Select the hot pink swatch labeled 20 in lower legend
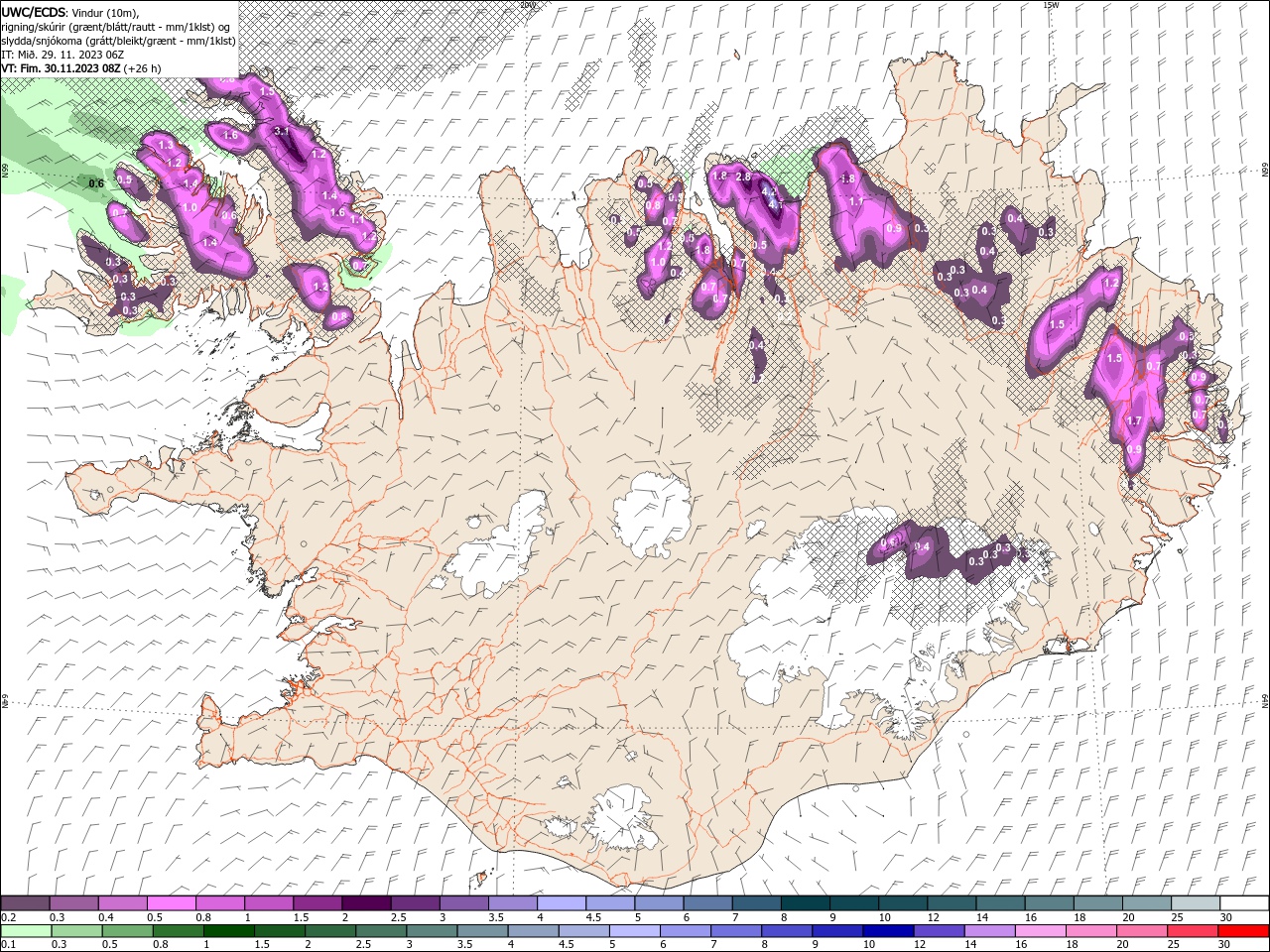Image resolution: width=1270 pixels, height=952 pixels. 1143,931
